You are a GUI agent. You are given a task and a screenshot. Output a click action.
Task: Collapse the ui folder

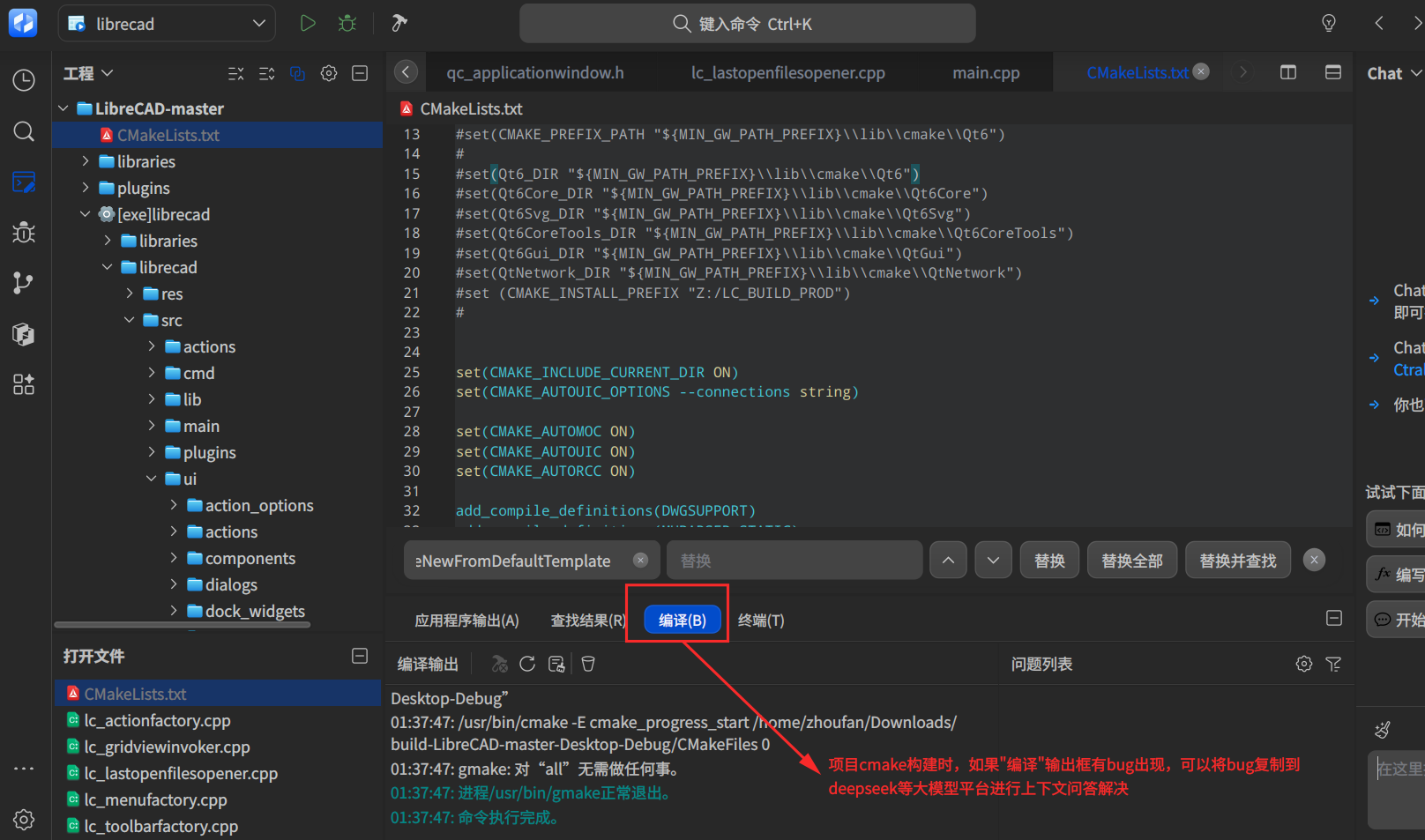(x=152, y=479)
